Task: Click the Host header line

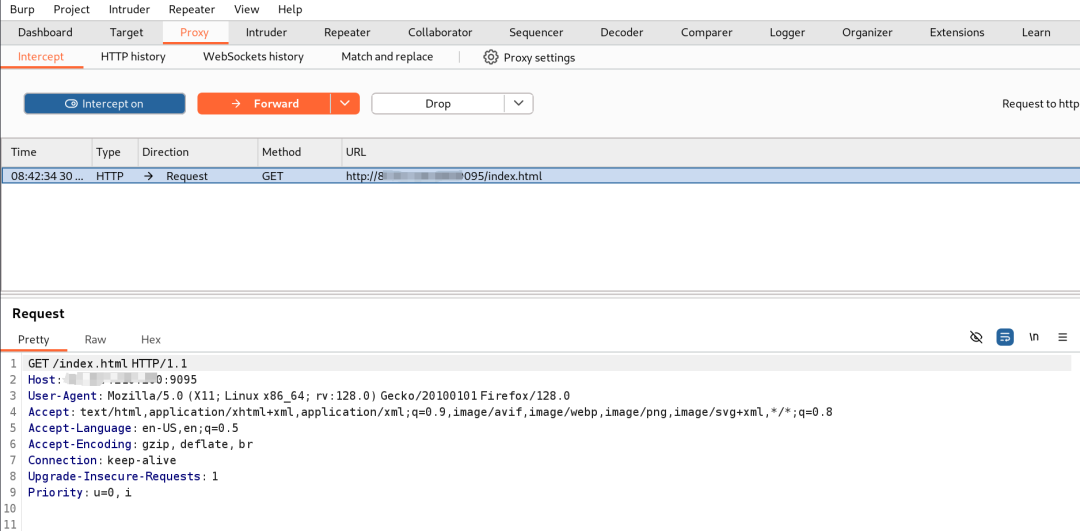Action: tap(113, 379)
